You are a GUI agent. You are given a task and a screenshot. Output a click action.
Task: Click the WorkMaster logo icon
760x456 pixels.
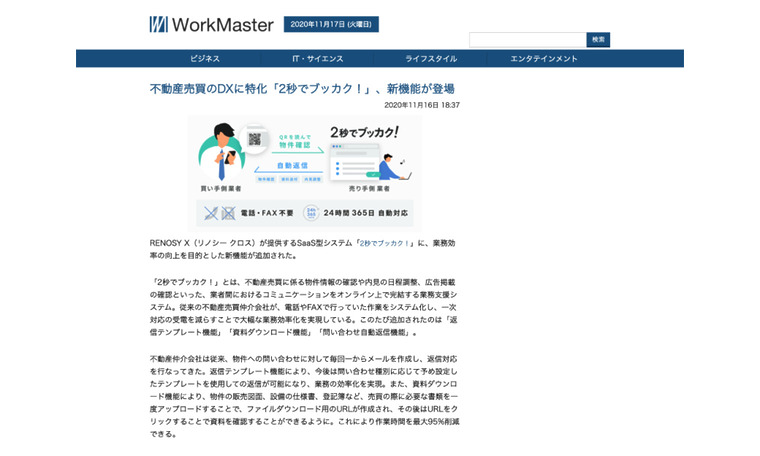point(159,24)
